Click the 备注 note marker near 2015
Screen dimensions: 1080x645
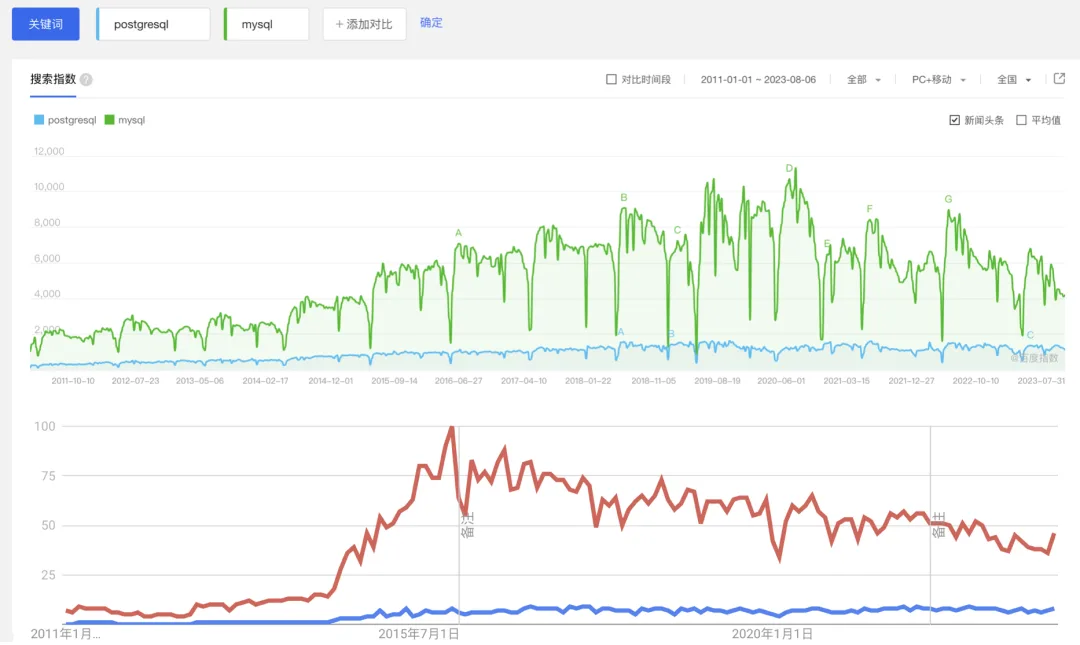(x=468, y=525)
